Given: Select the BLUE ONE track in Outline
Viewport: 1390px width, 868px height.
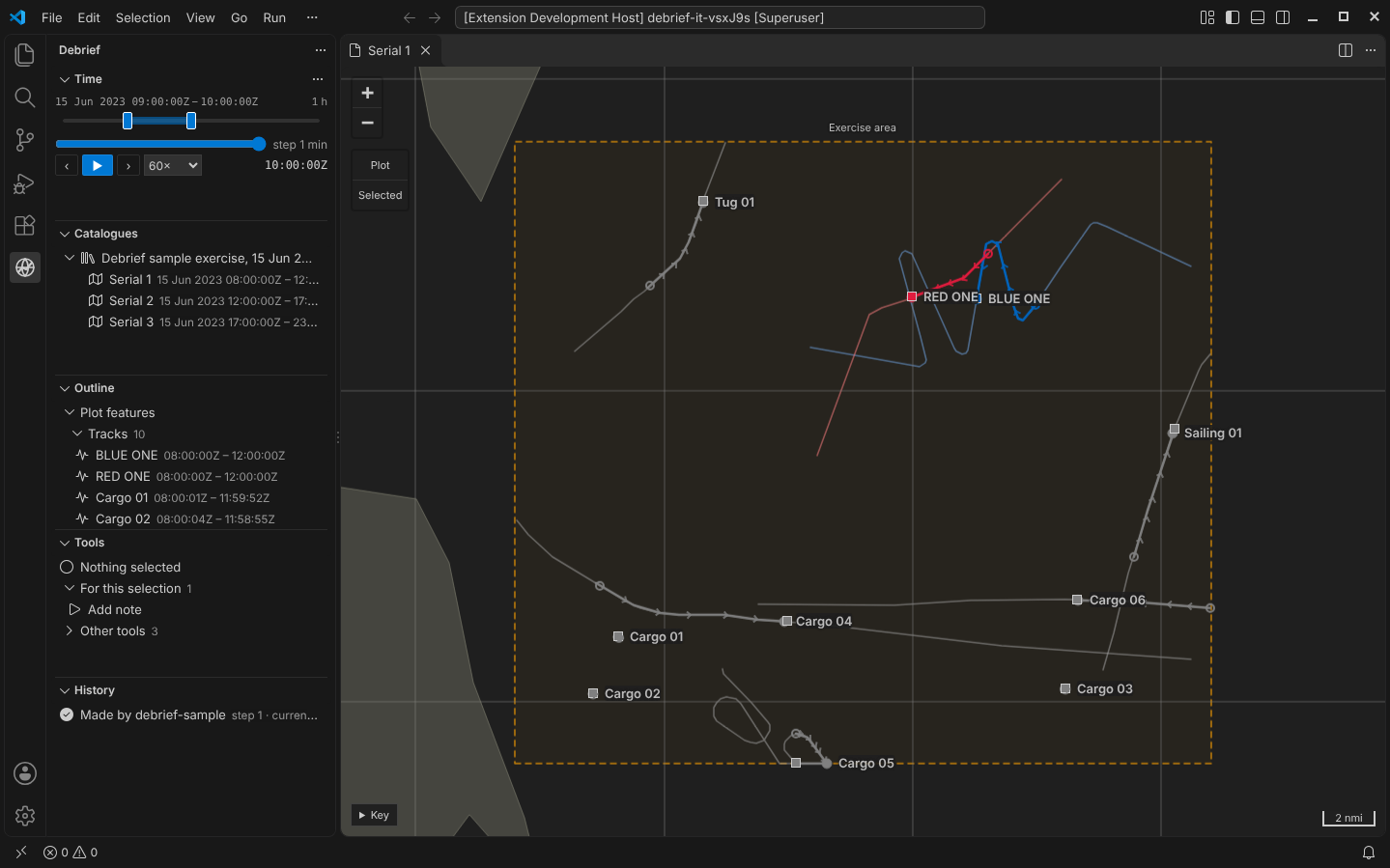Looking at the screenshot, I should [191, 455].
